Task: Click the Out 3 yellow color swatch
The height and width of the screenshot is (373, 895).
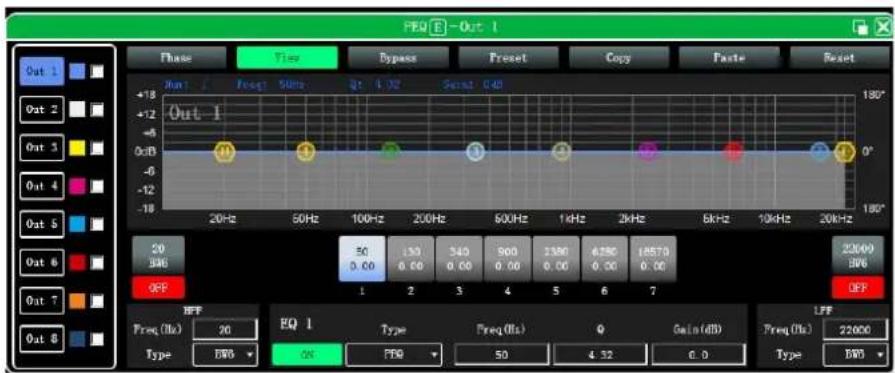Action: pos(77,148)
